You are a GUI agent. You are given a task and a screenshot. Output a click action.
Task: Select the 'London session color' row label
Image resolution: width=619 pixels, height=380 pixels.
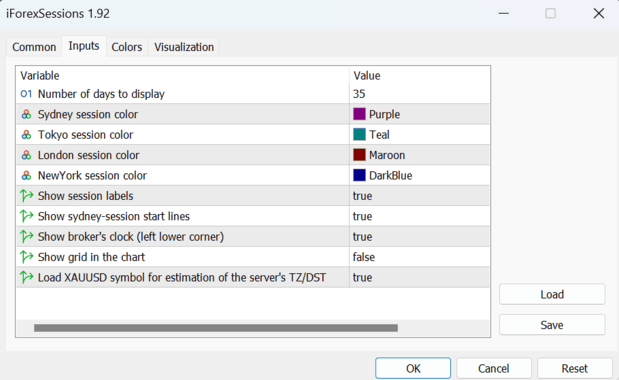pos(88,155)
